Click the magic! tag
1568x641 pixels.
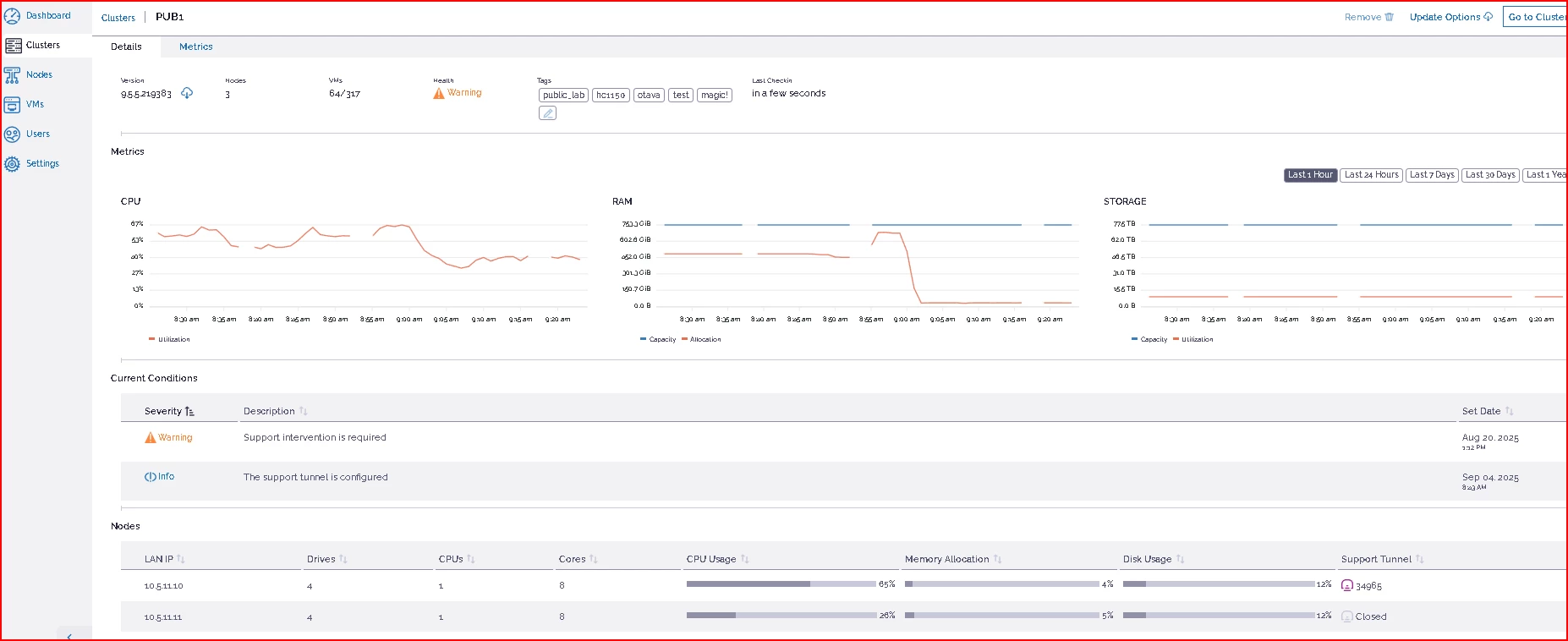click(x=715, y=95)
